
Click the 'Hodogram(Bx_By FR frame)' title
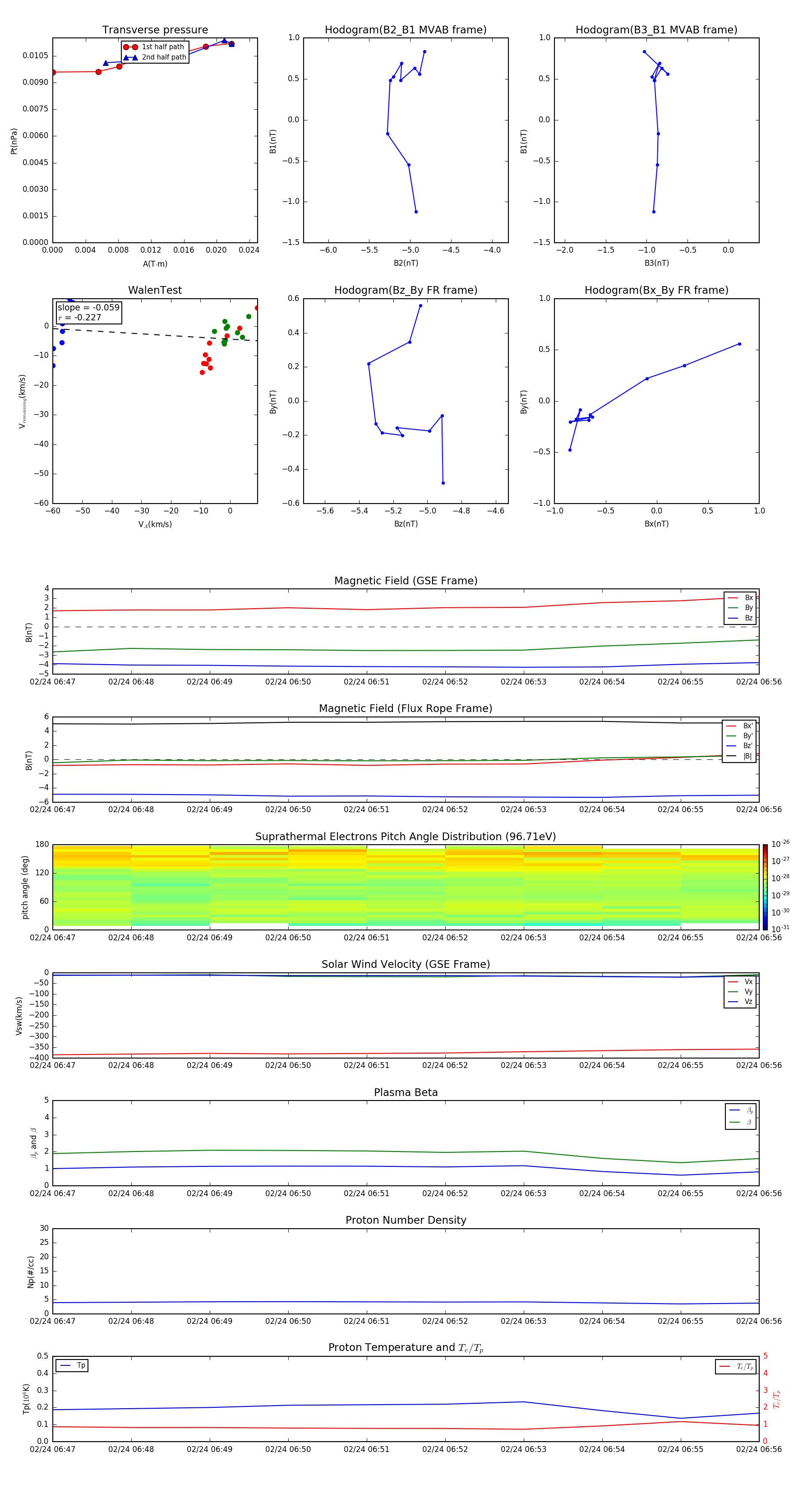[656, 290]
